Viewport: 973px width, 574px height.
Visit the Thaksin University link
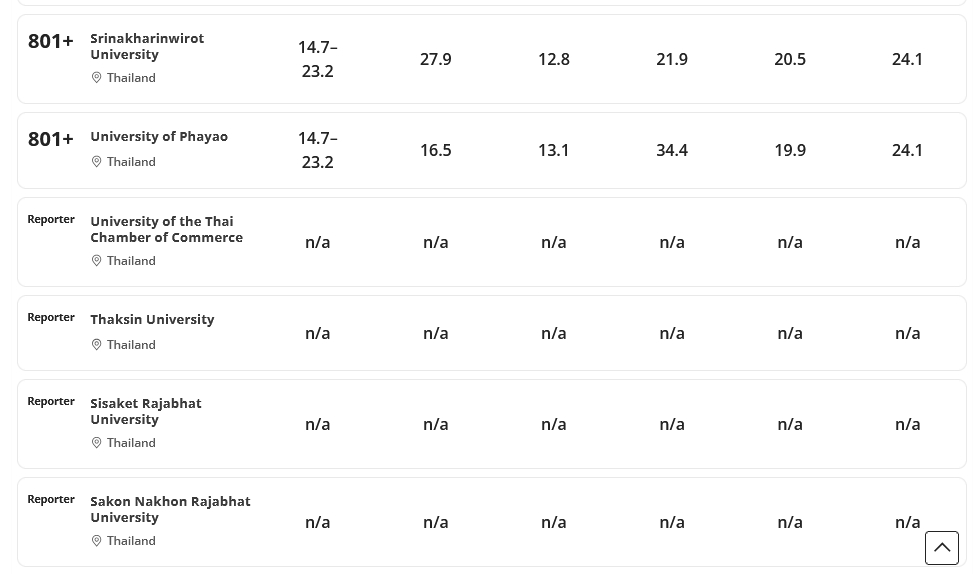click(x=152, y=319)
